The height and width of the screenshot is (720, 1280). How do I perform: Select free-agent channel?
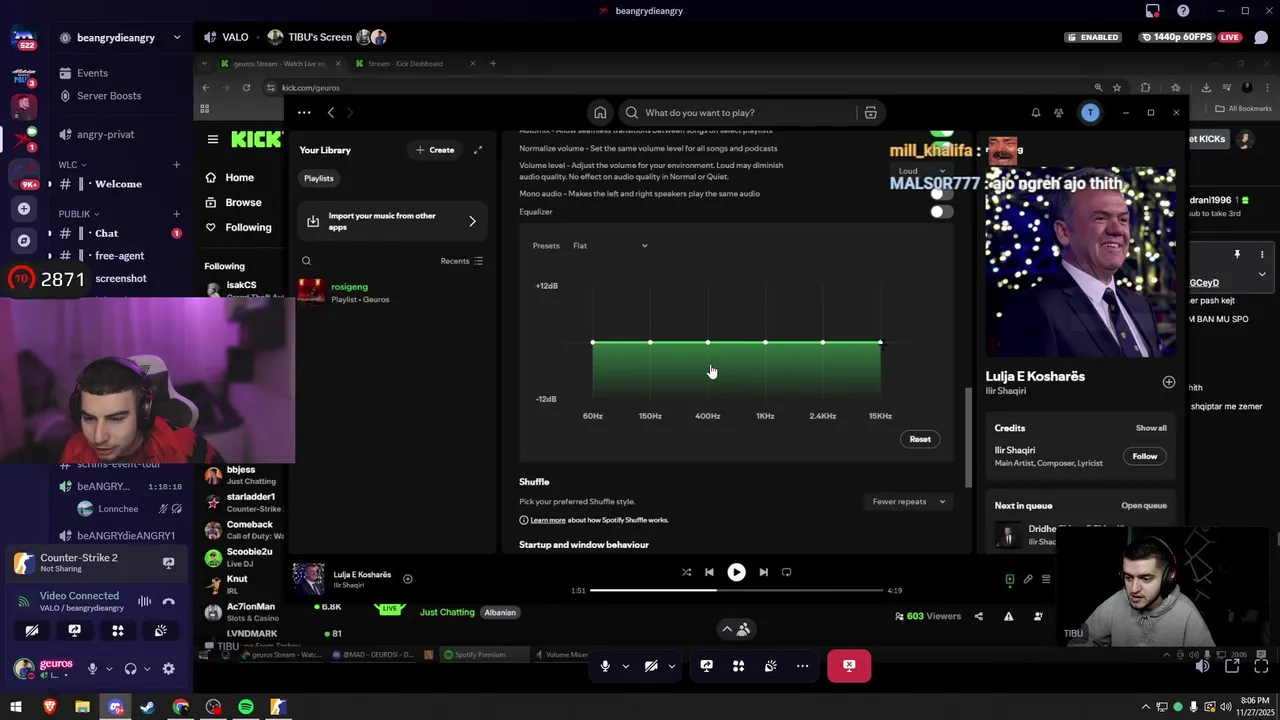click(119, 256)
